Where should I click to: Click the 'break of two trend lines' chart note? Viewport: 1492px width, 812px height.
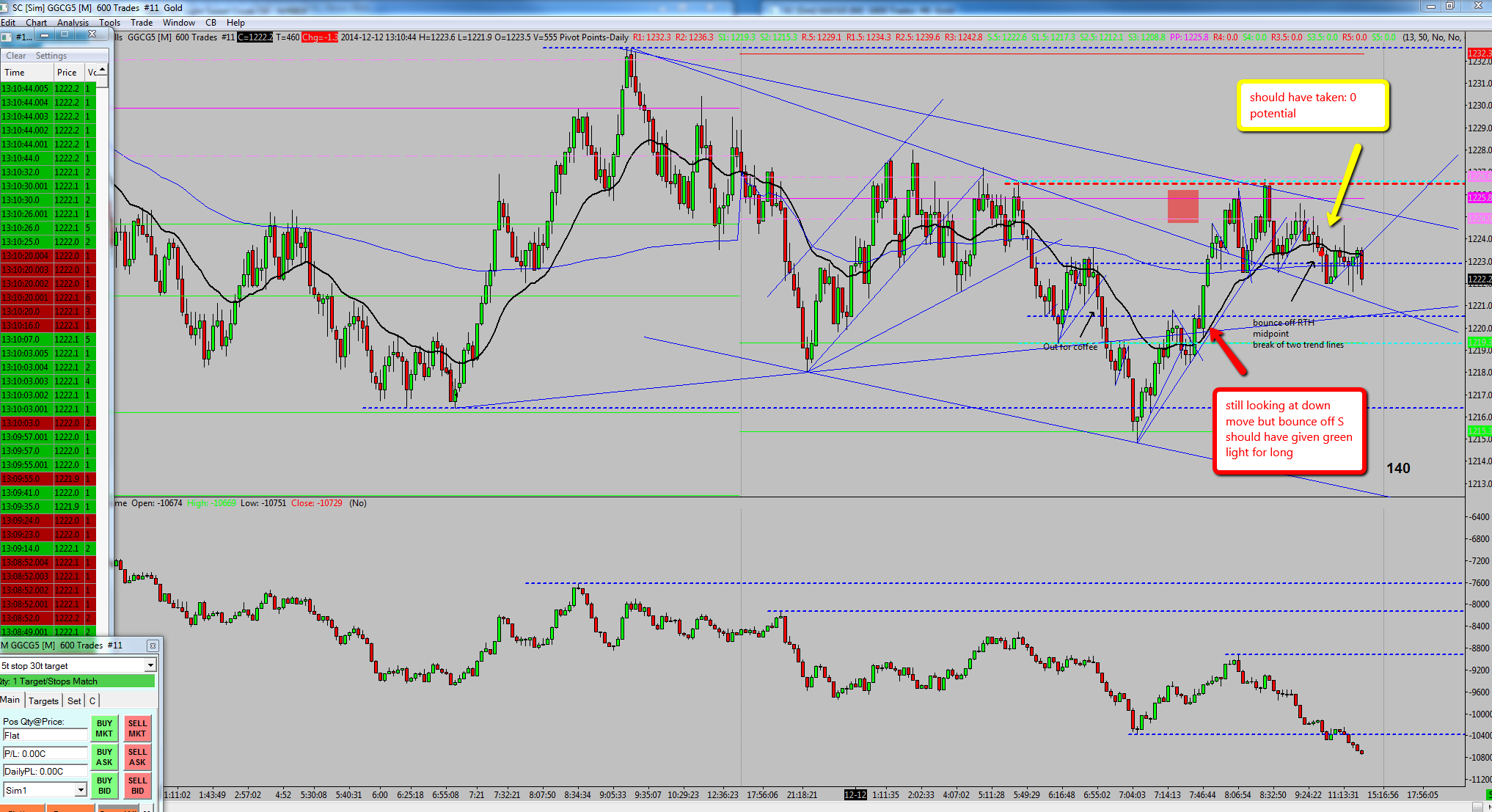[1298, 345]
